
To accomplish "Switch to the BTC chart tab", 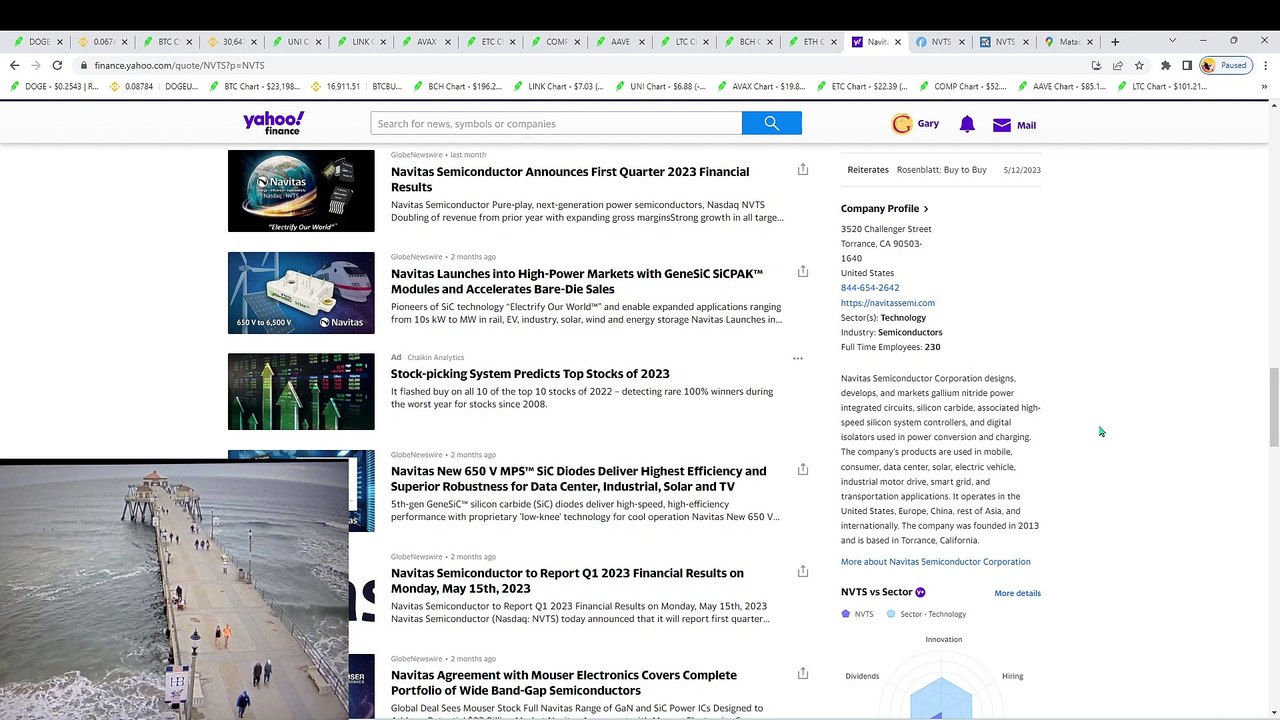I will (x=167, y=42).
